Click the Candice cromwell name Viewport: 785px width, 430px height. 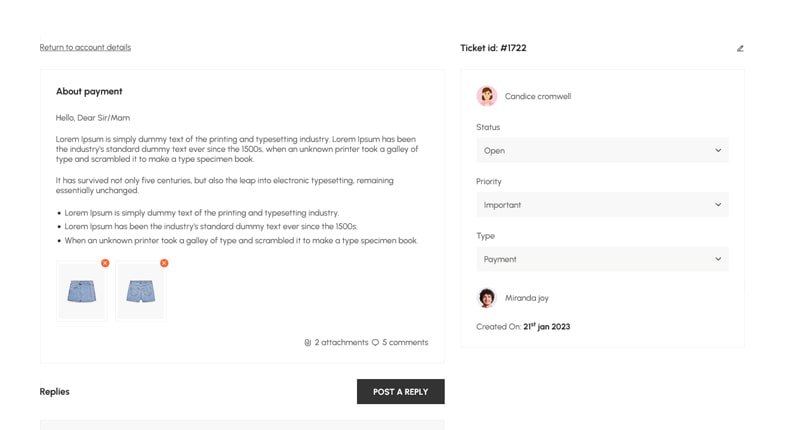[x=538, y=97]
